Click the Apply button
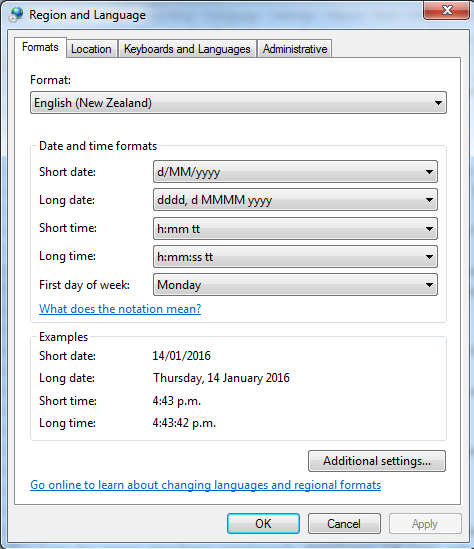The height and width of the screenshot is (549, 474). 425,524
